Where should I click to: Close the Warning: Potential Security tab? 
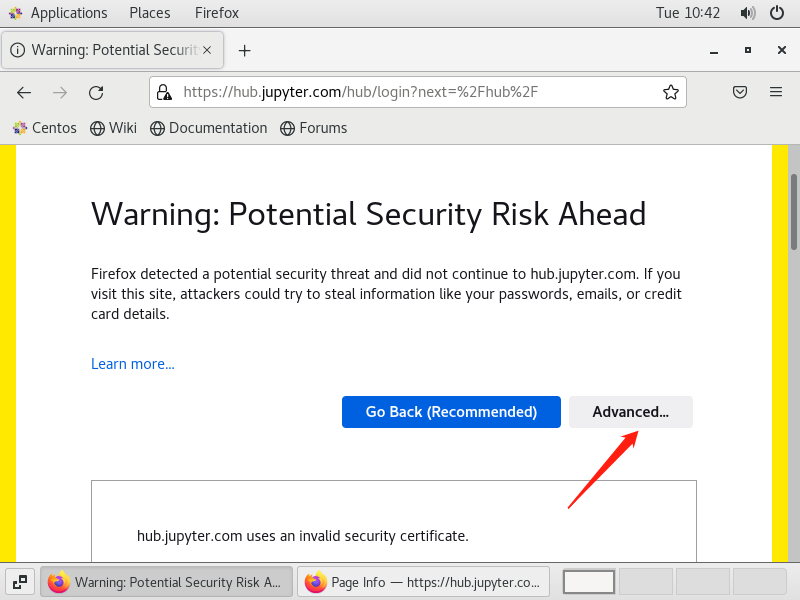pos(207,50)
